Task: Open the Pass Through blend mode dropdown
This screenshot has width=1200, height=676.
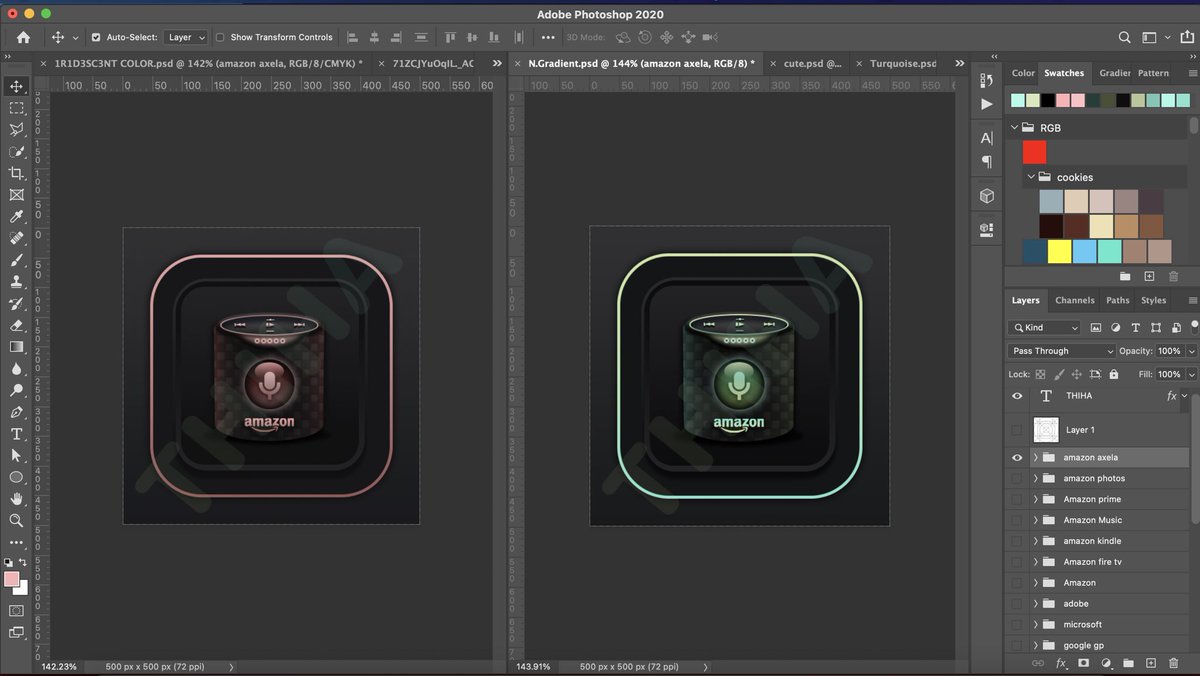Action: 1061,351
